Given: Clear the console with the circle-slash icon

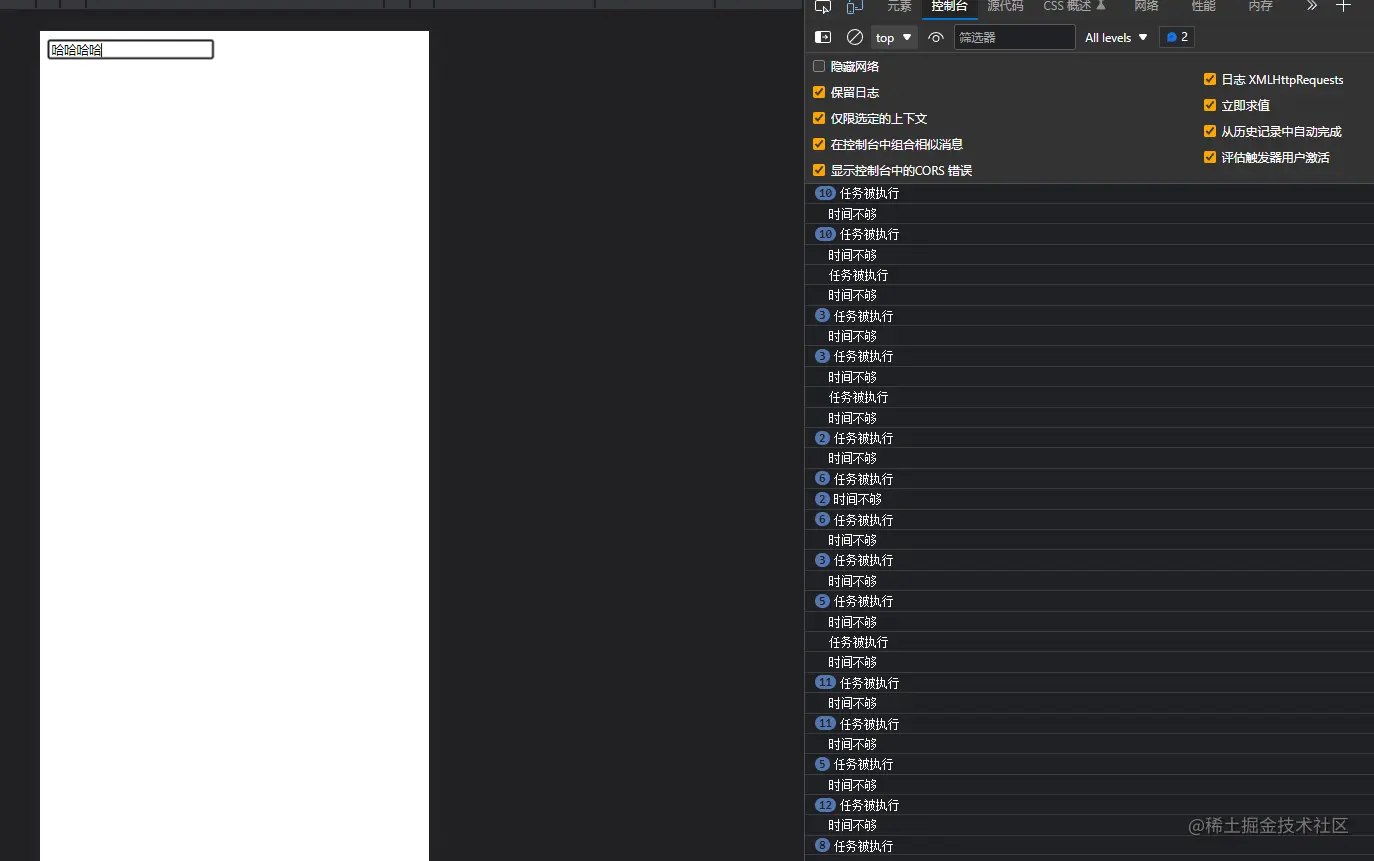Looking at the screenshot, I should pos(855,37).
